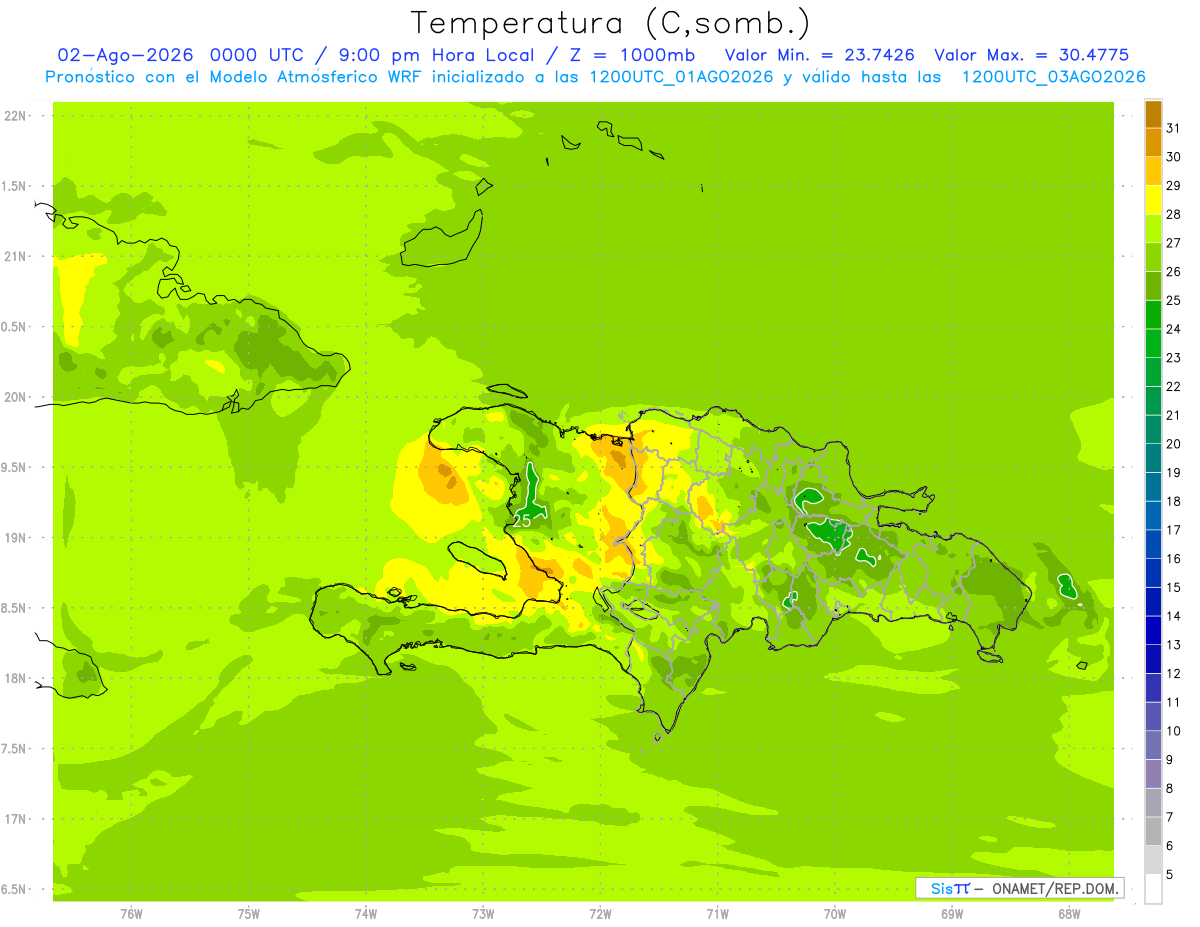Click the '69W' longitude label

pos(951,914)
